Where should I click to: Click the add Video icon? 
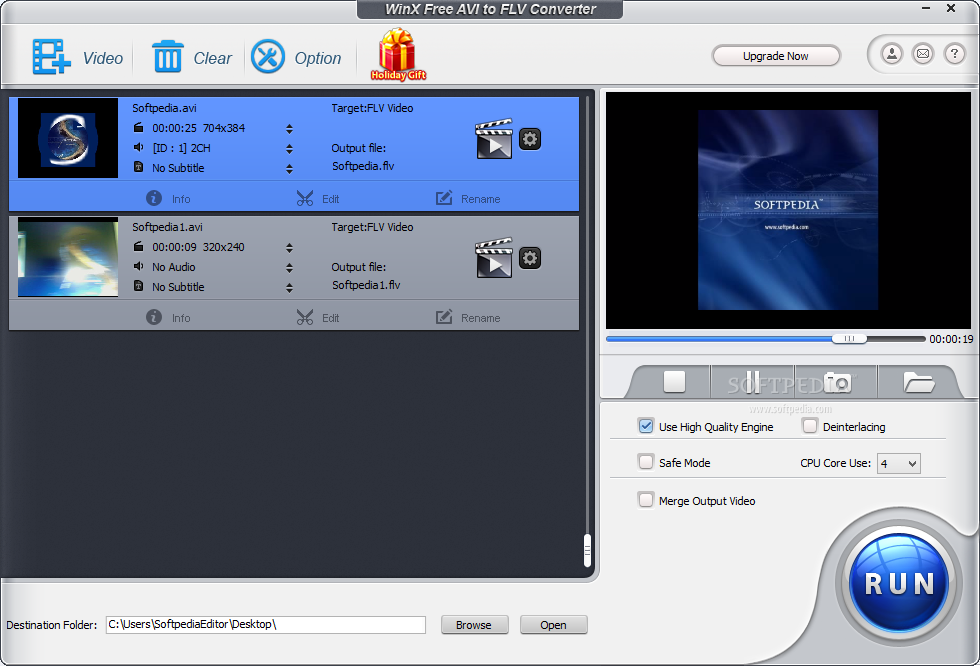(x=51, y=57)
